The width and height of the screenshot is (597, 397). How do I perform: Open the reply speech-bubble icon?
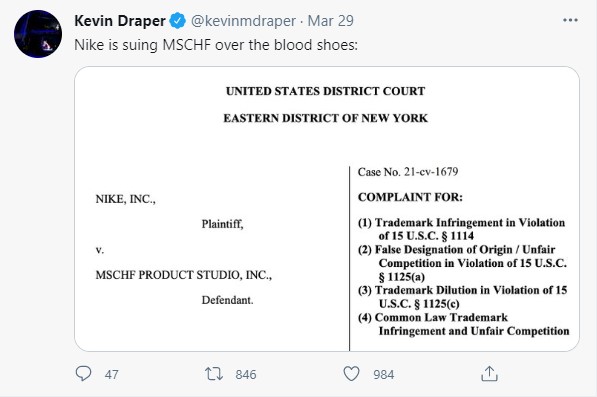pos(83,373)
